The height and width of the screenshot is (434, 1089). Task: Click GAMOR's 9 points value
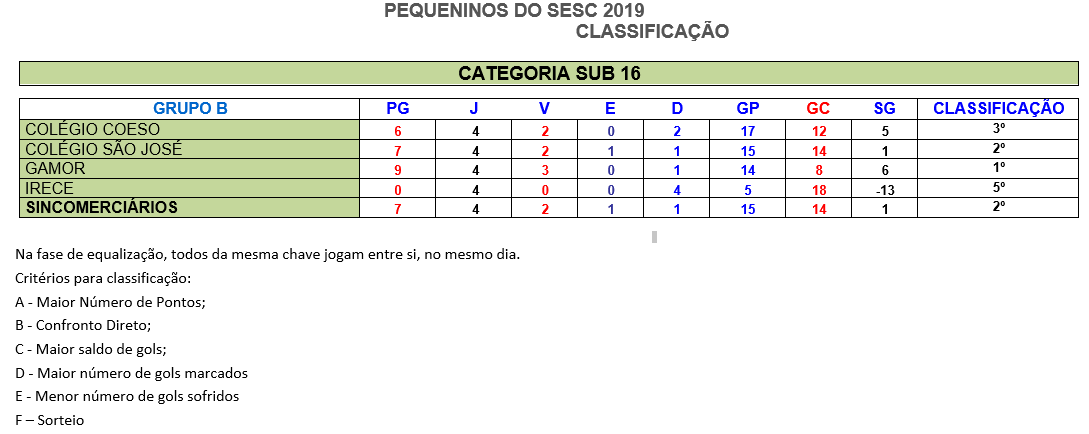coord(397,169)
